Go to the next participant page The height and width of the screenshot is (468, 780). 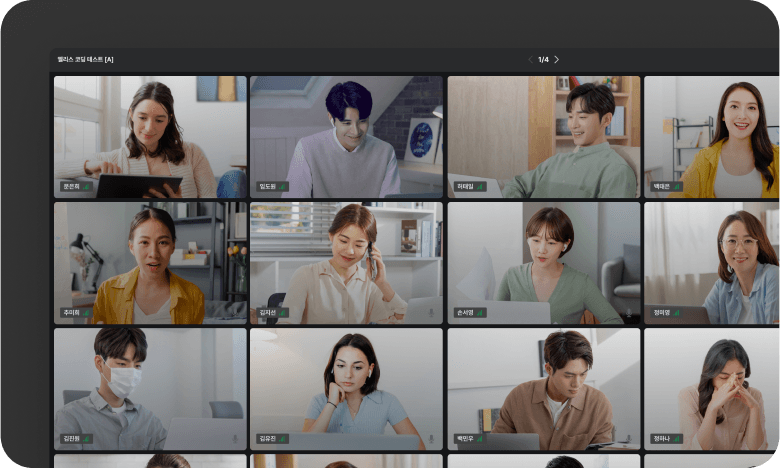(557, 60)
